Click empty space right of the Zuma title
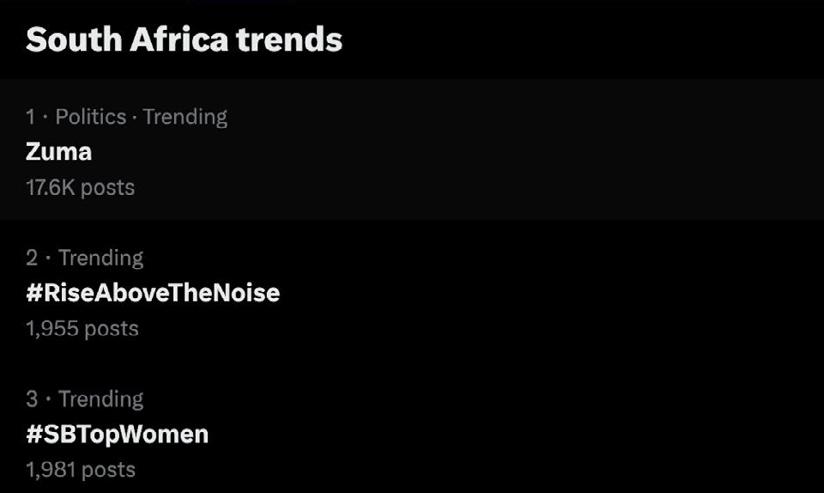Screen dimensions: 824x493 coord(450,151)
